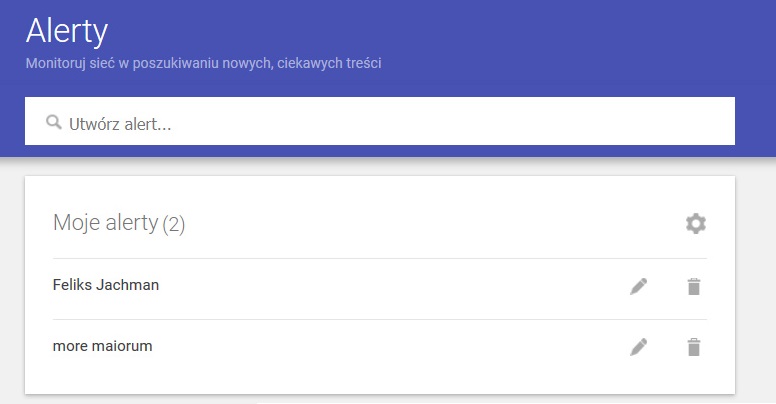Click empty space in Feliks Jachman row

[x=400, y=287]
